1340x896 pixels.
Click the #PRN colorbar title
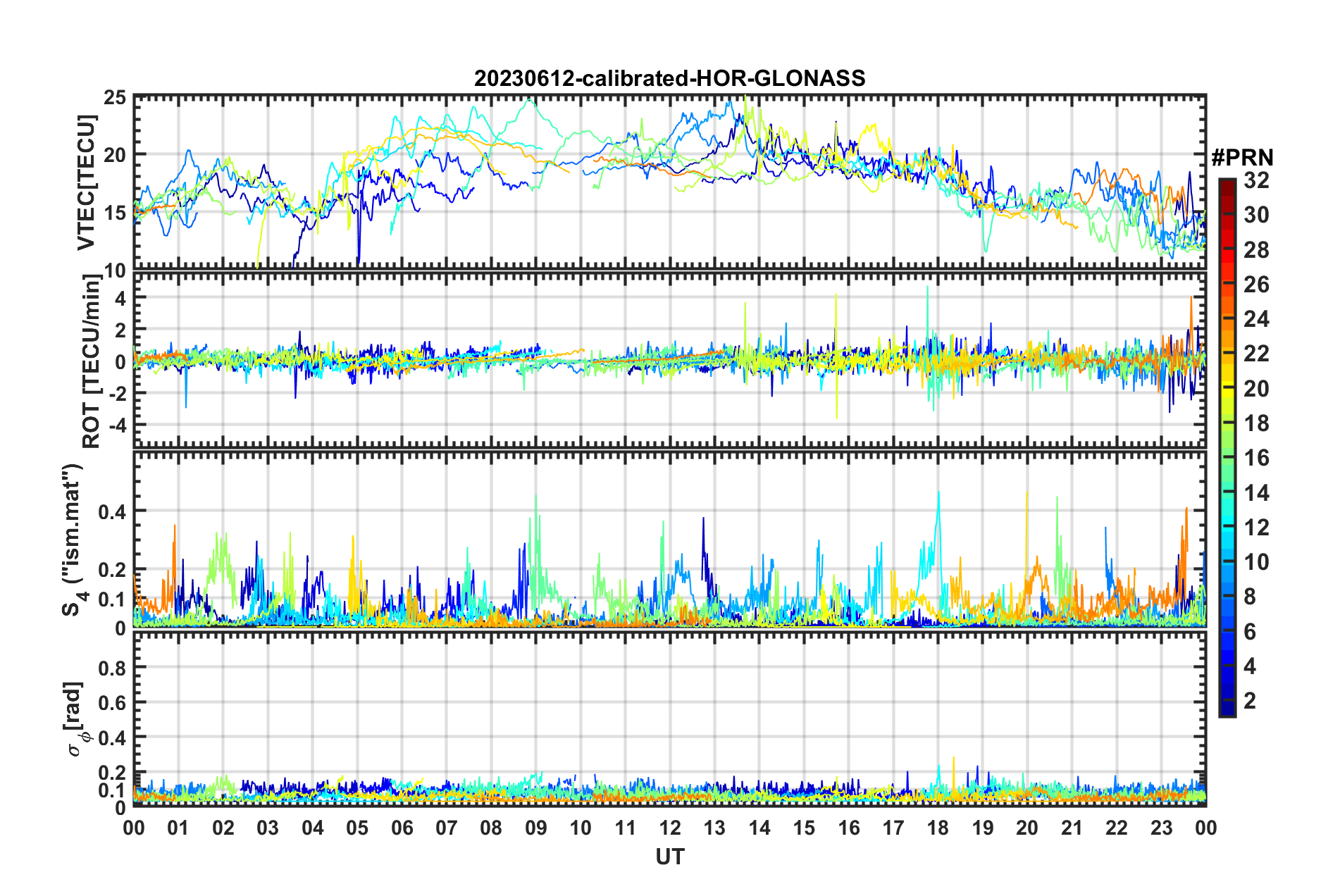(x=1241, y=158)
